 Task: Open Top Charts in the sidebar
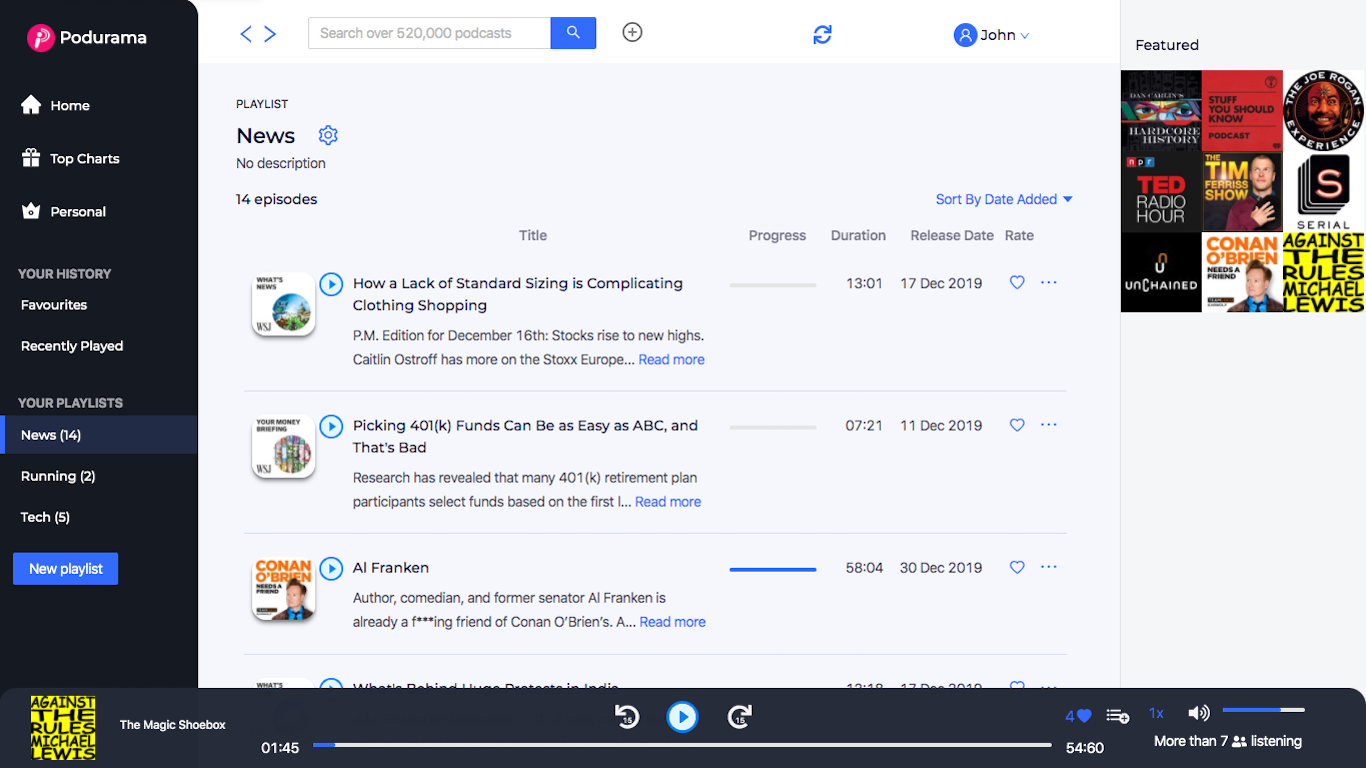84,158
